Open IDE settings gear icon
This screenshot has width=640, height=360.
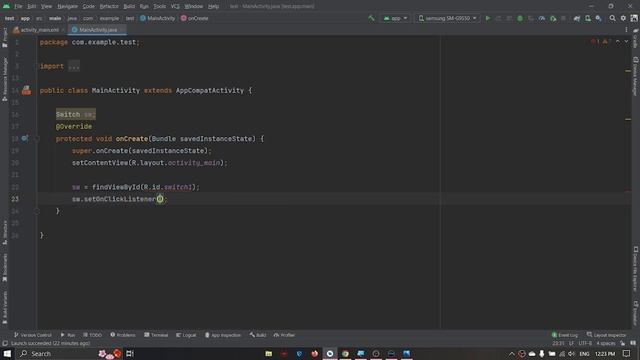[x=623, y=18]
